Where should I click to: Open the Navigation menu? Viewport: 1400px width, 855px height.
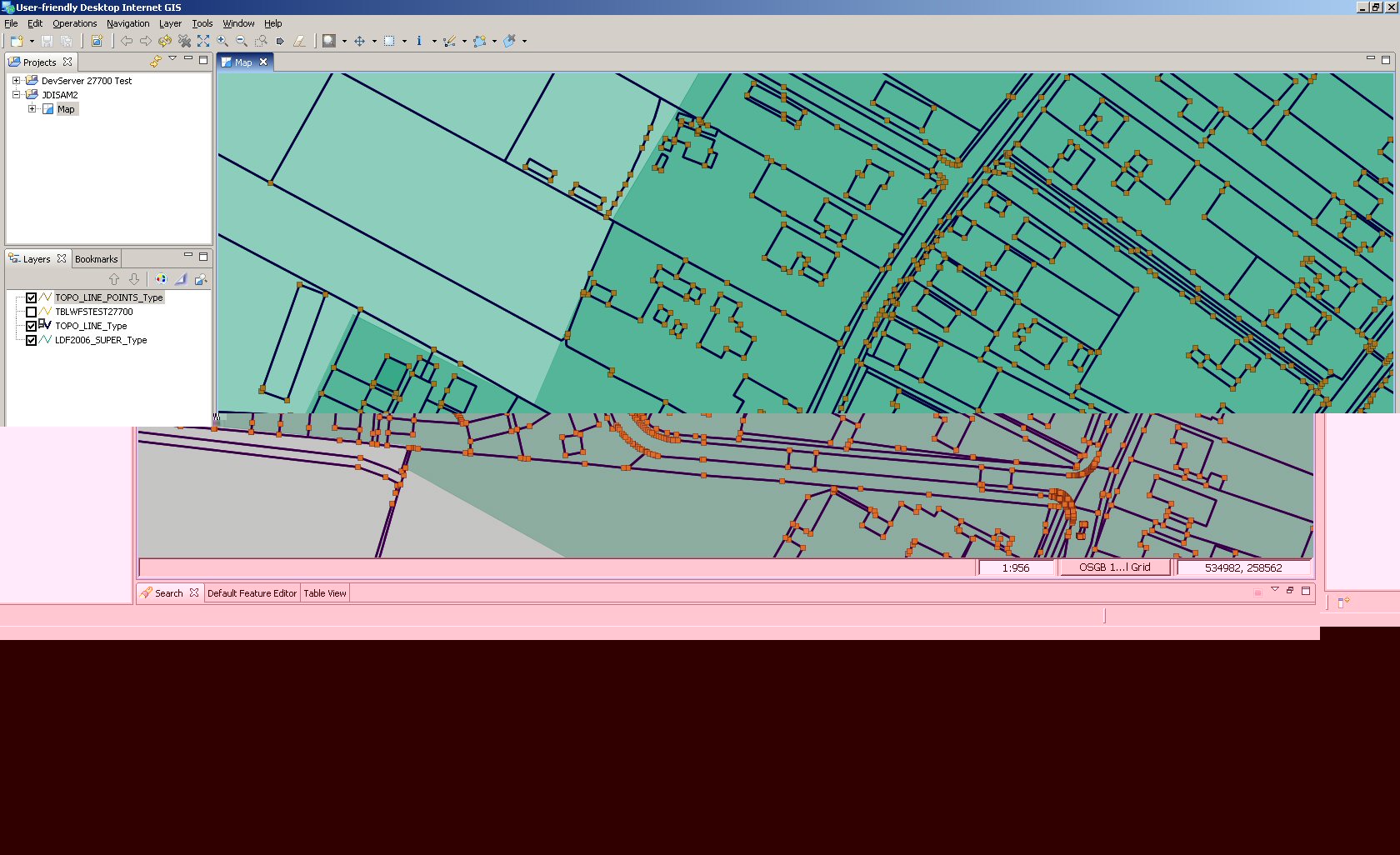pyautogui.click(x=127, y=23)
